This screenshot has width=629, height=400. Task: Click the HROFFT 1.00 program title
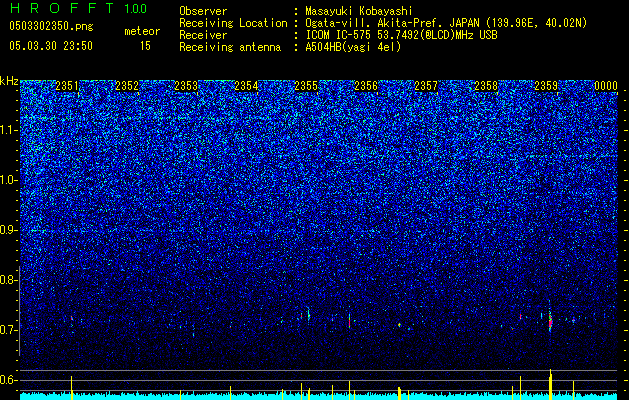tap(78, 8)
